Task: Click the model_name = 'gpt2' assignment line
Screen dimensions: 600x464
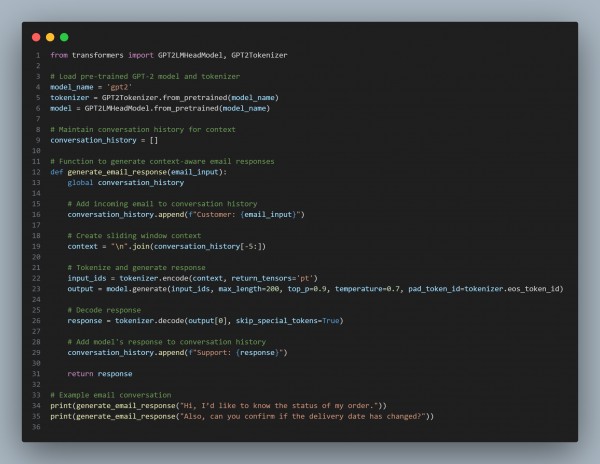Action: coord(91,87)
